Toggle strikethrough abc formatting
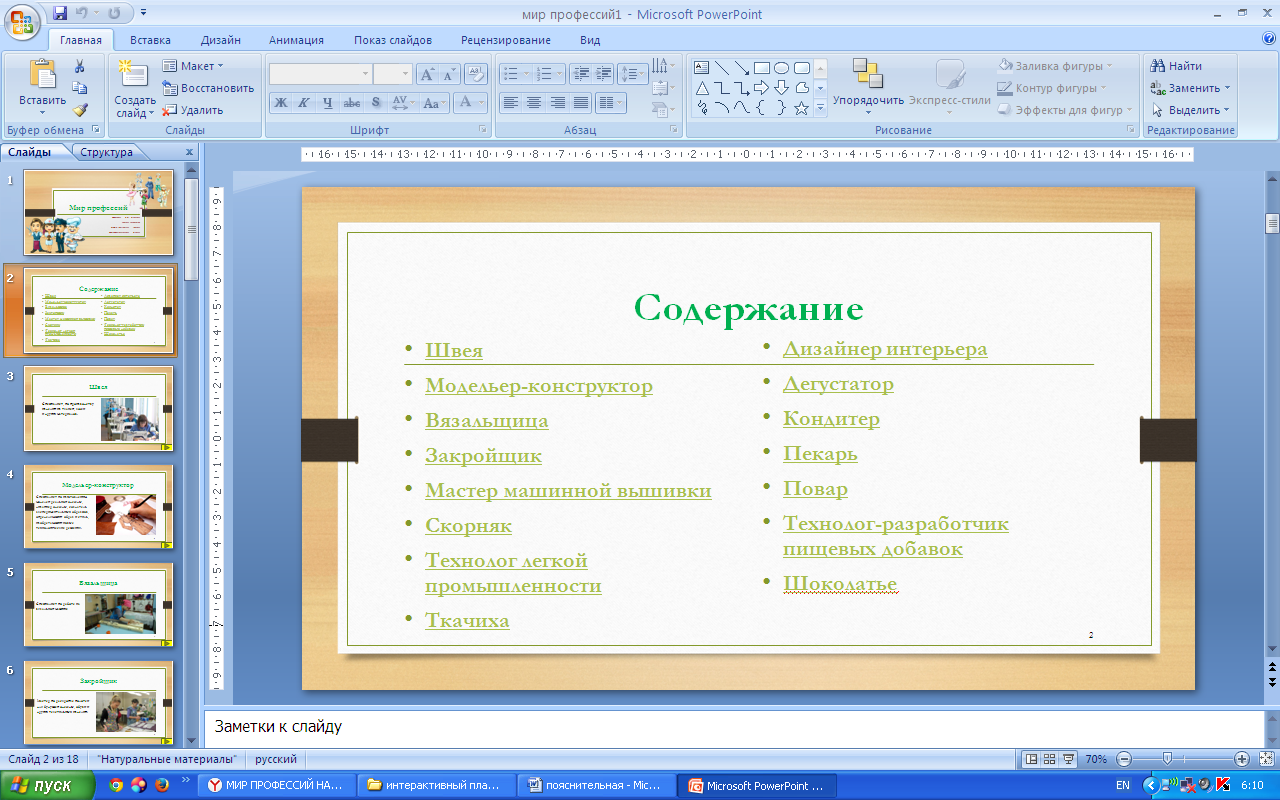Image resolution: width=1280 pixels, height=800 pixels. tap(352, 102)
